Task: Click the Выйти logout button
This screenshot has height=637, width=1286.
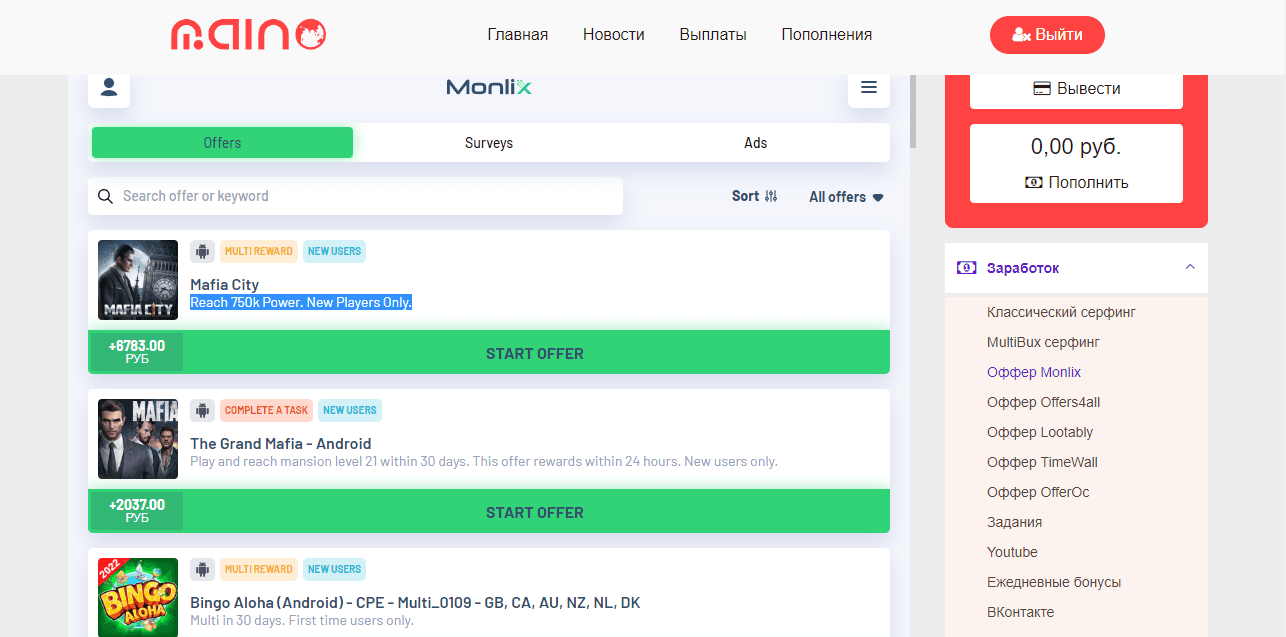Action: tap(1047, 35)
